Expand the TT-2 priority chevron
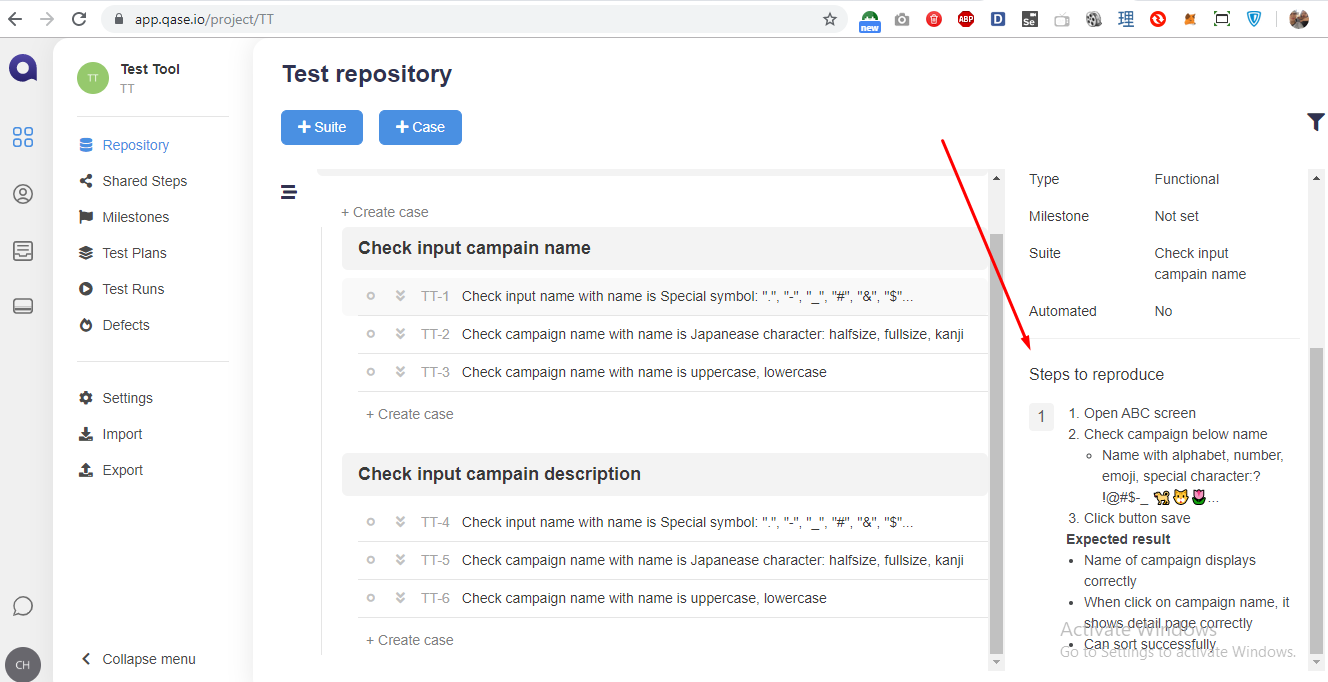 tap(400, 334)
